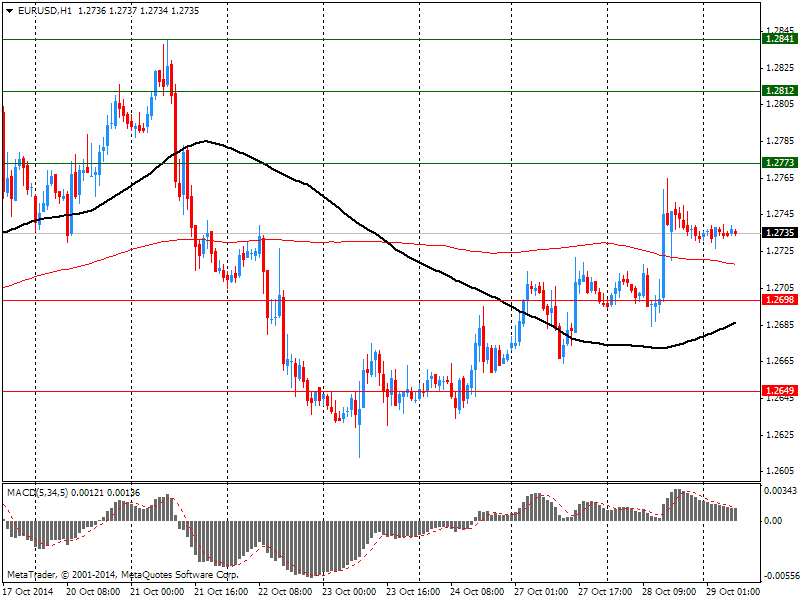Viewport: 800px width, 600px height.
Task: Click the 1.2605 price scale value
Action: [x=780, y=471]
